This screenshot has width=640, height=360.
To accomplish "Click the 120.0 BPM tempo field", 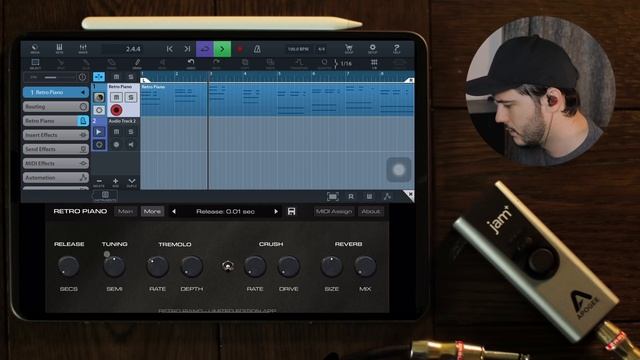I will pyautogui.click(x=298, y=49).
